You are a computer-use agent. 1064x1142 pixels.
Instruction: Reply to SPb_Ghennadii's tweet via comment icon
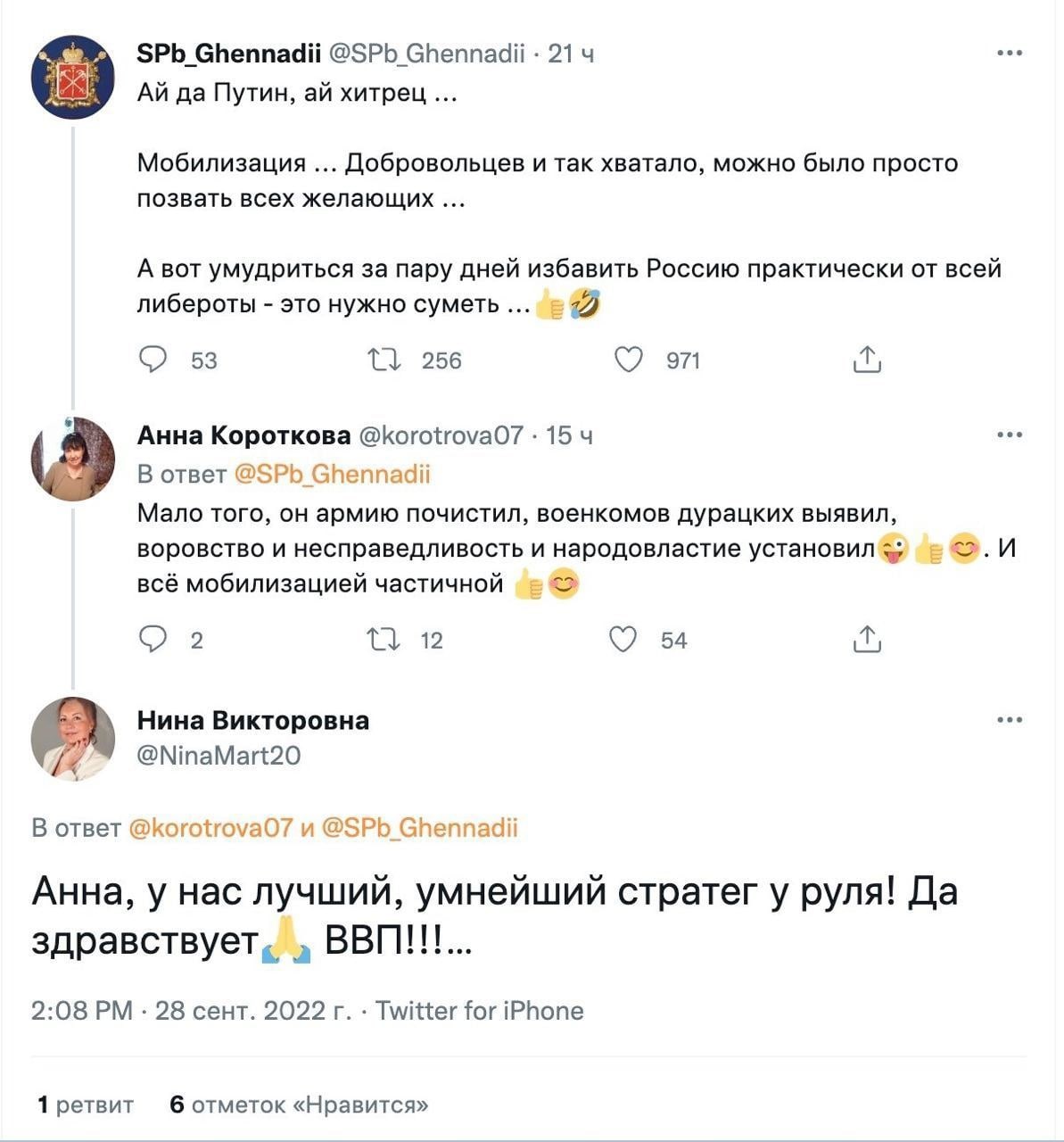(x=153, y=360)
